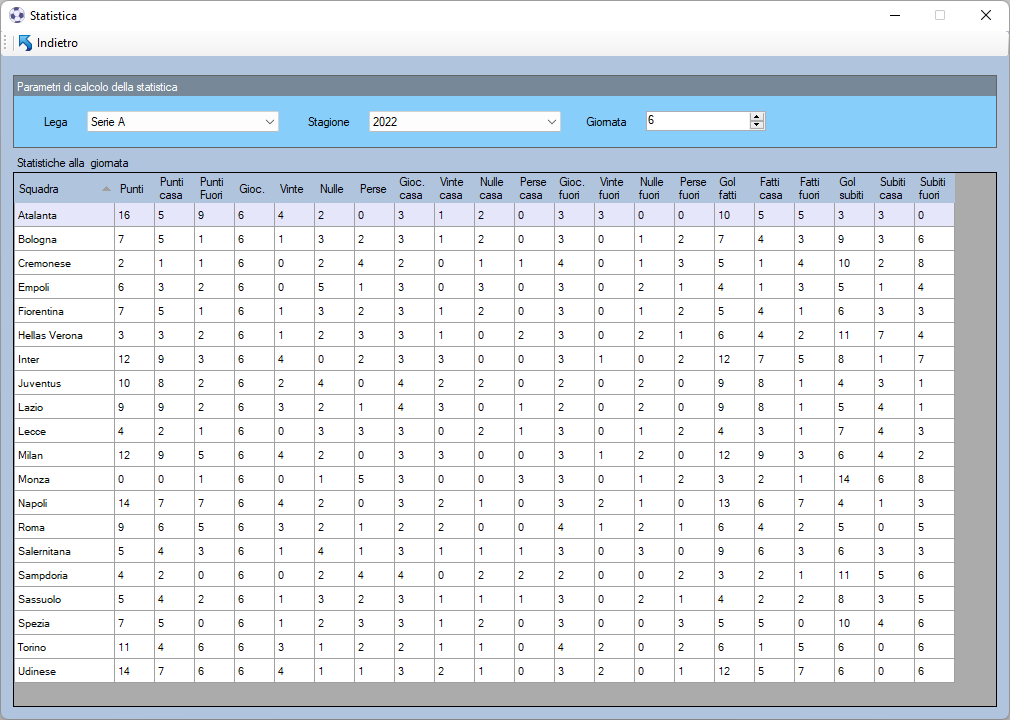Select the Monza team row

484,479
